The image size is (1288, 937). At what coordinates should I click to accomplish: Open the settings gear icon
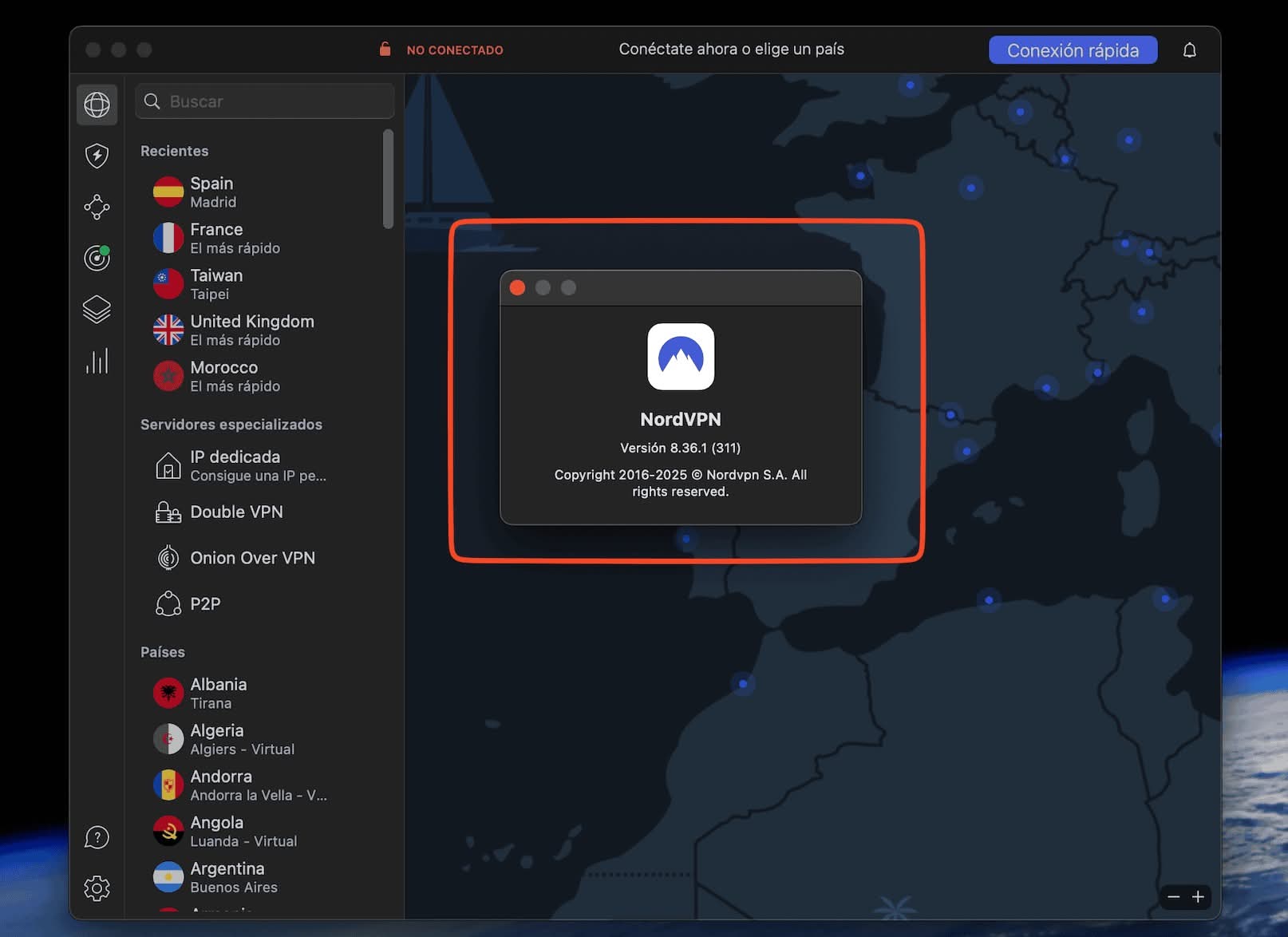pos(97,888)
